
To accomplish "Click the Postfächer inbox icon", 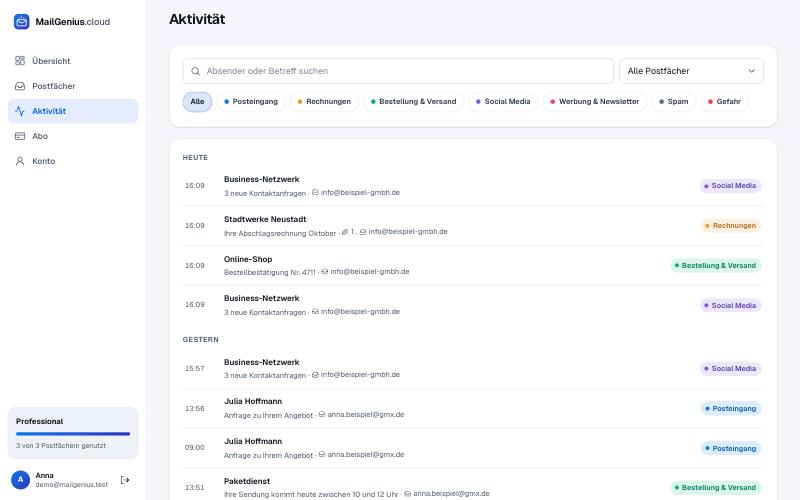I will [x=20, y=86].
